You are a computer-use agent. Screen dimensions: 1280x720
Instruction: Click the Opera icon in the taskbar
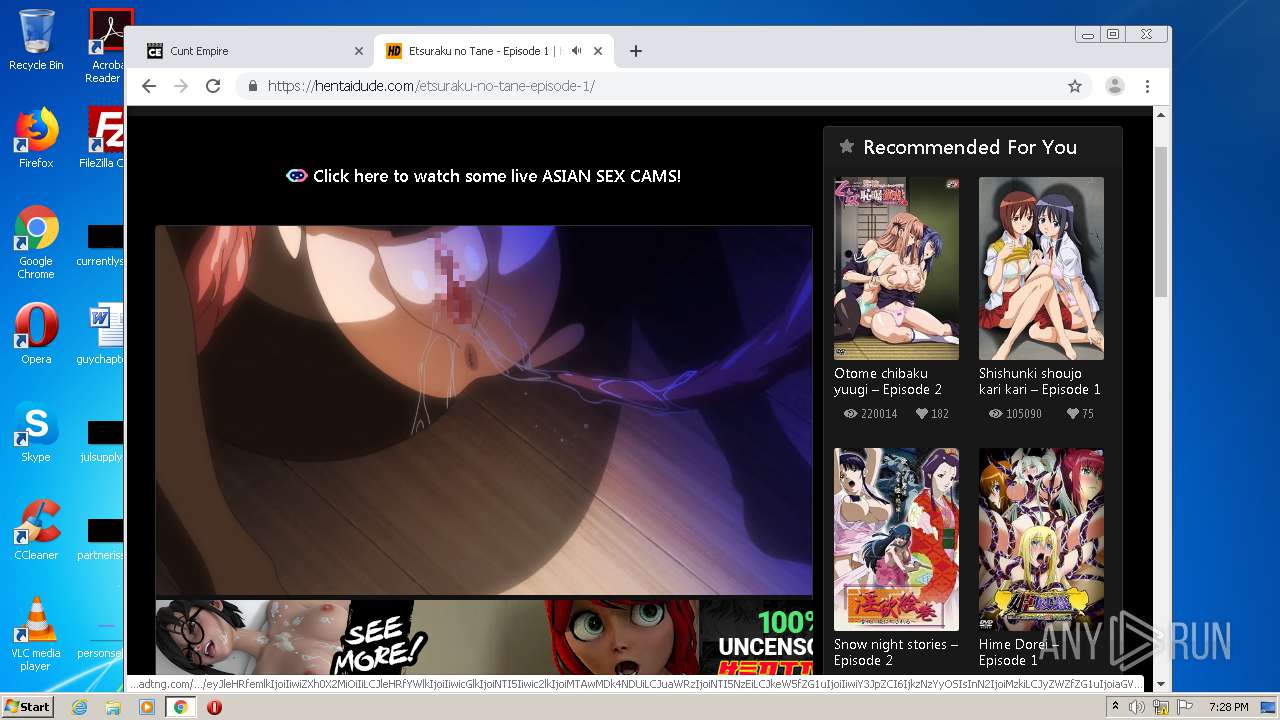pos(214,707)
